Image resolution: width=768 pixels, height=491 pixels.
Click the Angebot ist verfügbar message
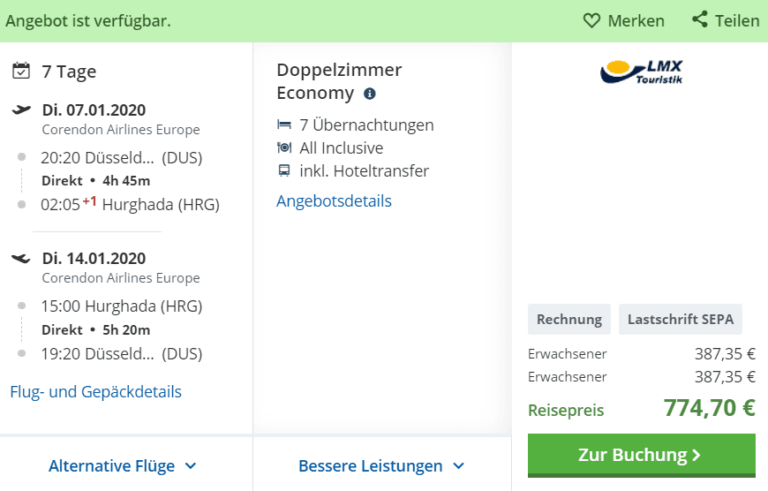click(88, 21)
